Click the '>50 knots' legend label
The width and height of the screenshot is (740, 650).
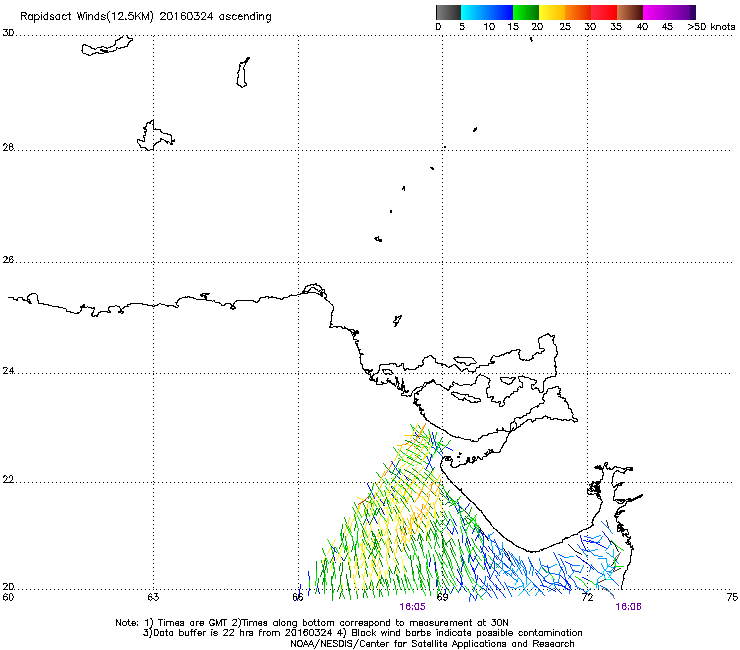[x=711, y=27]
